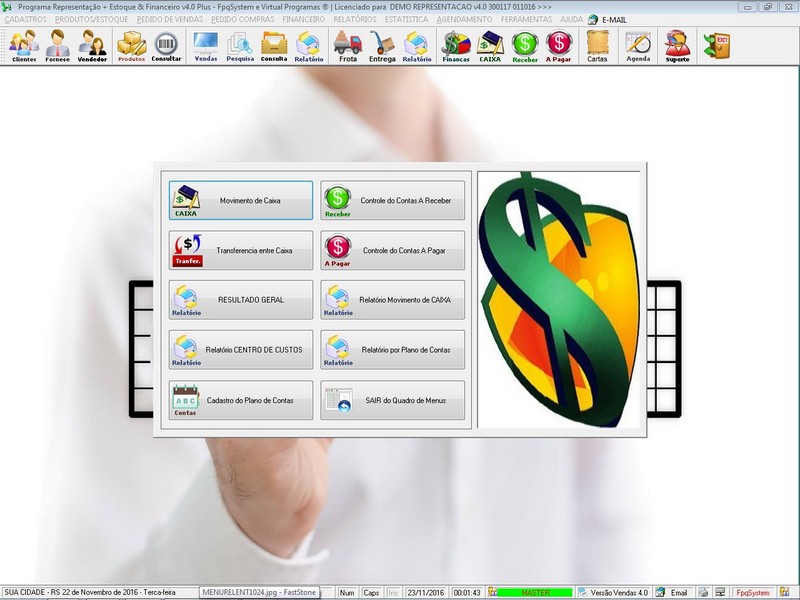Viewport: 800px width, 600px height.
Task: Open the FINANCEIRO menu
Action: click(304, 19)
